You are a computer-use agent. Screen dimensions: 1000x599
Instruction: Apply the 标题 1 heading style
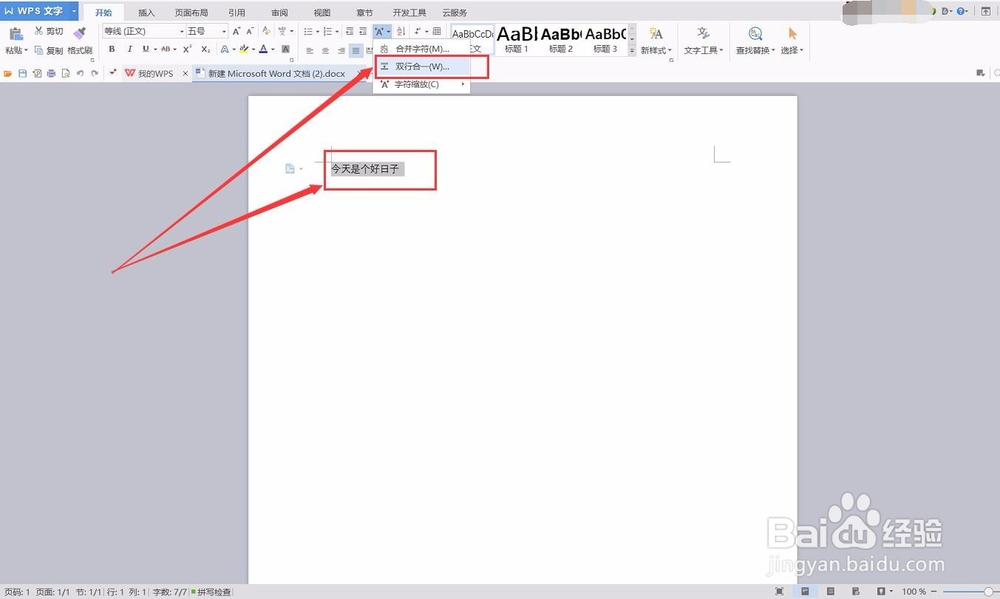[517, 40]
